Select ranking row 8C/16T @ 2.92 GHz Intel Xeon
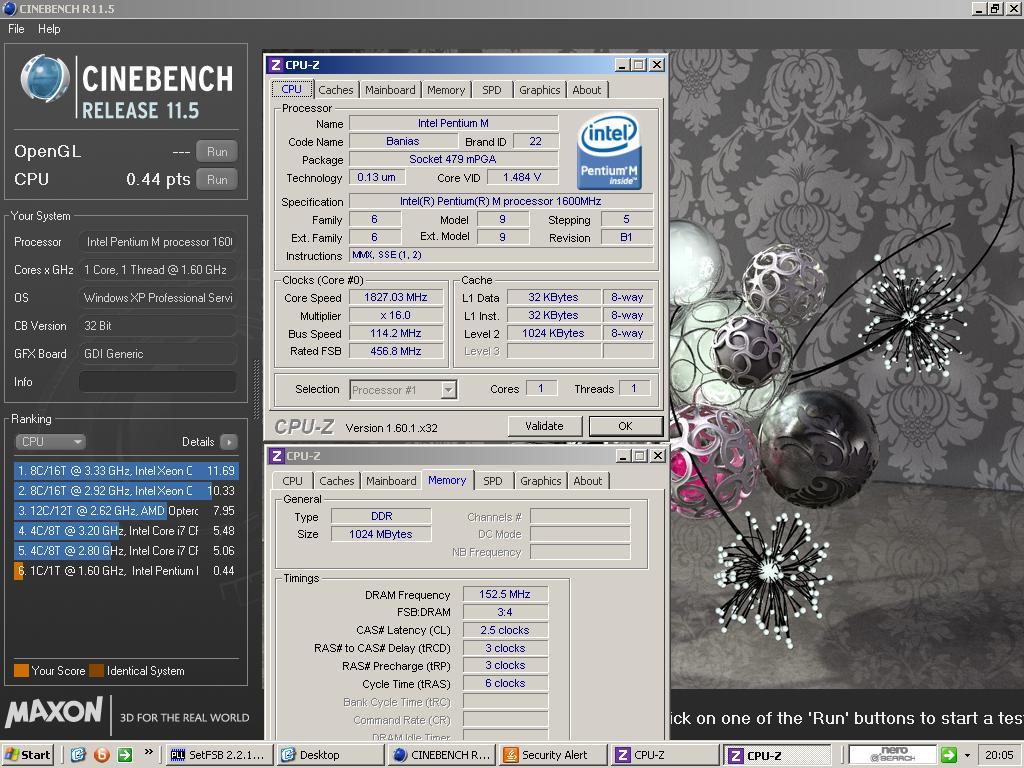This screenshot has height=768, width=1024. point(125,490)
